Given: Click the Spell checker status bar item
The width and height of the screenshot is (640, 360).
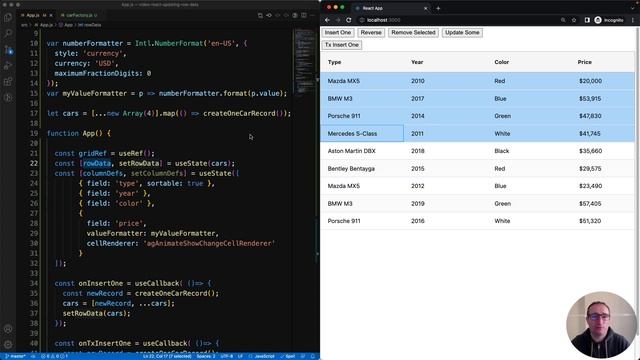Looking at the screenshot, I should click(288, 356).
